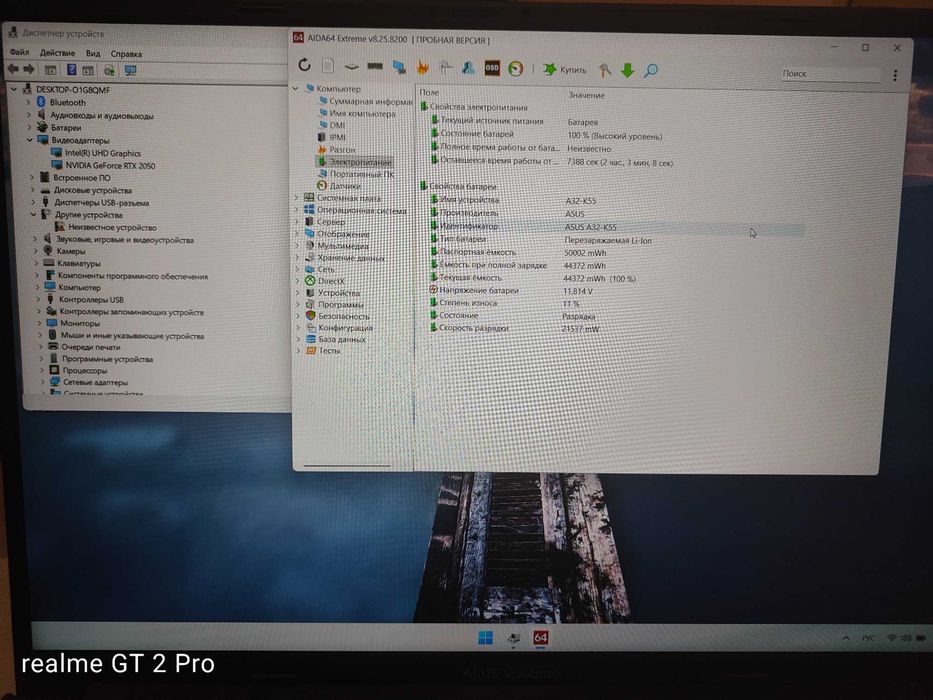Select Неизвестное устройство in Device Manager

[x=106, y=227]
